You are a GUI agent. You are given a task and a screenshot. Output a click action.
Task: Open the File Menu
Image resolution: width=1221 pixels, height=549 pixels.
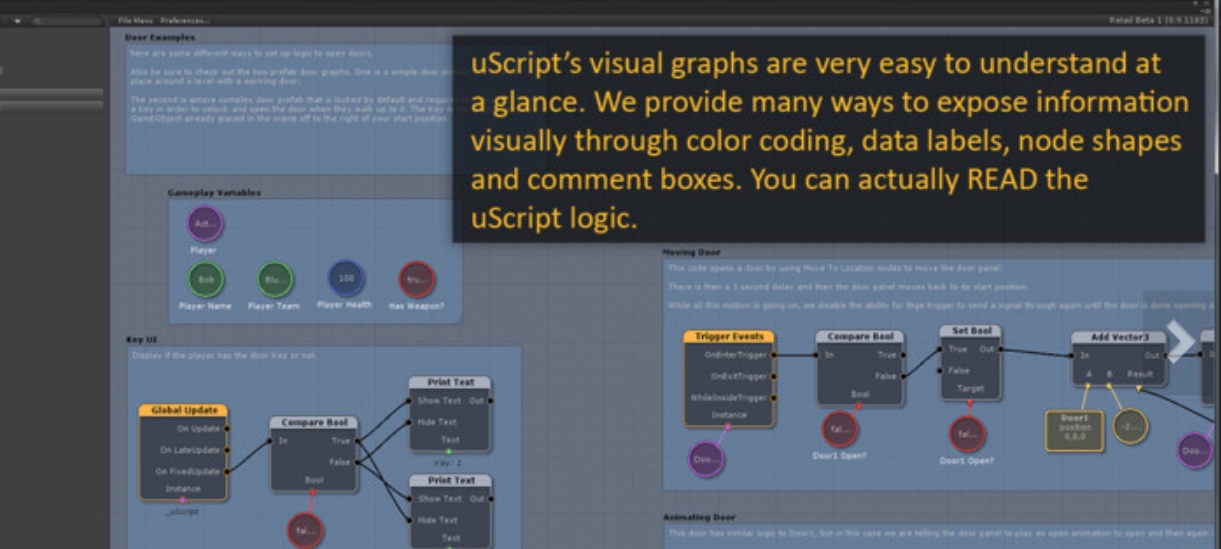[135, 20]
